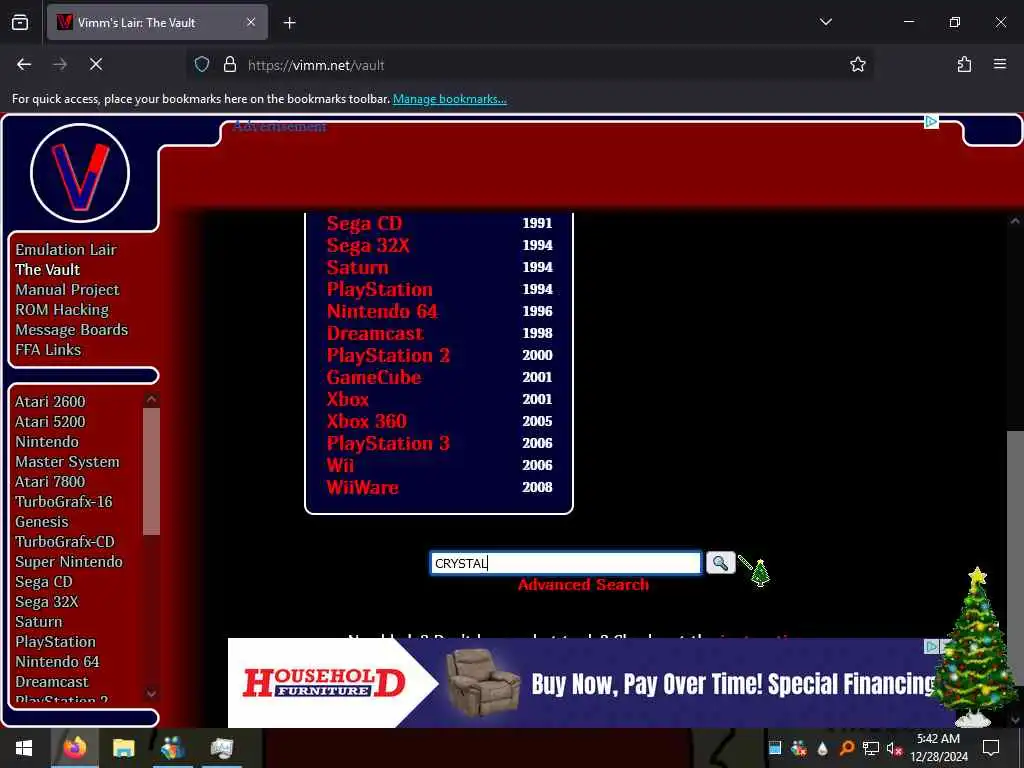Viewport: 1024px width, 768px height.
Task: Select Atari 5200 in the sidebar list
Action: pyautogui.click(x=50, y=422)
